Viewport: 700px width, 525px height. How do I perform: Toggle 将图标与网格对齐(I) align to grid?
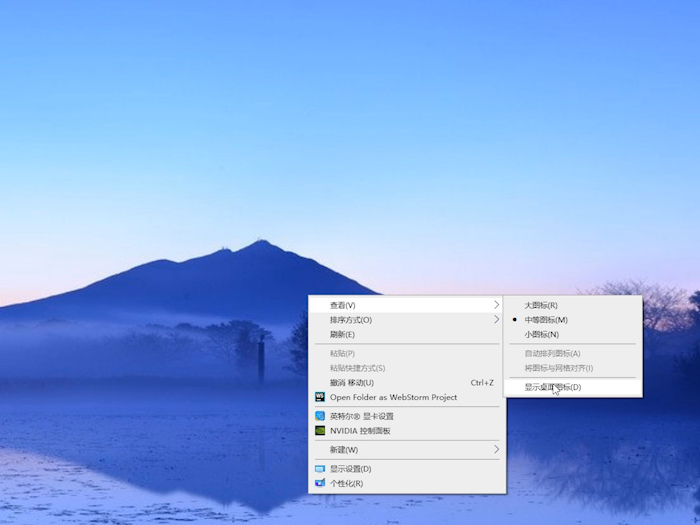coord(558,368)
